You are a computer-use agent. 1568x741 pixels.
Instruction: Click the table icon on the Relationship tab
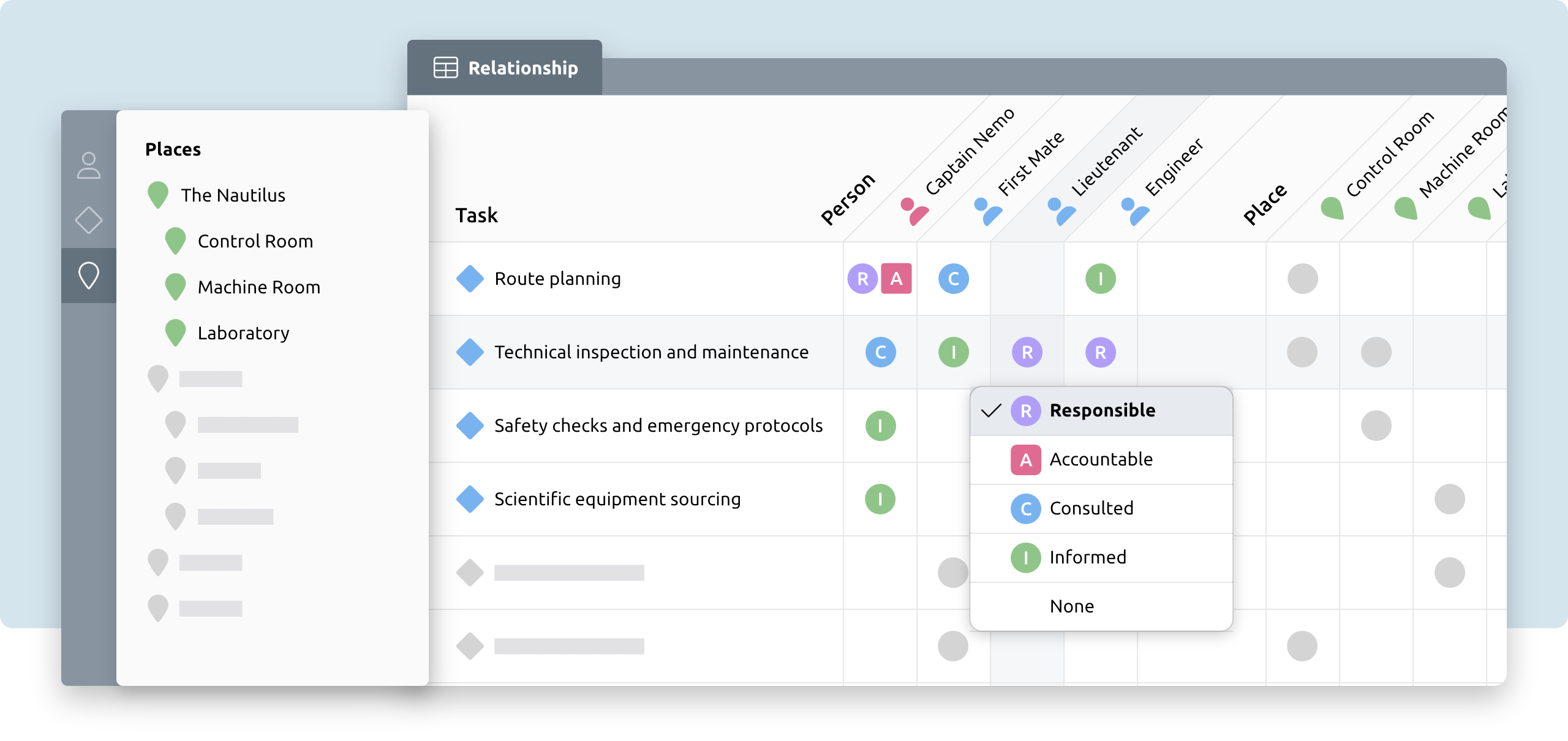446,67
